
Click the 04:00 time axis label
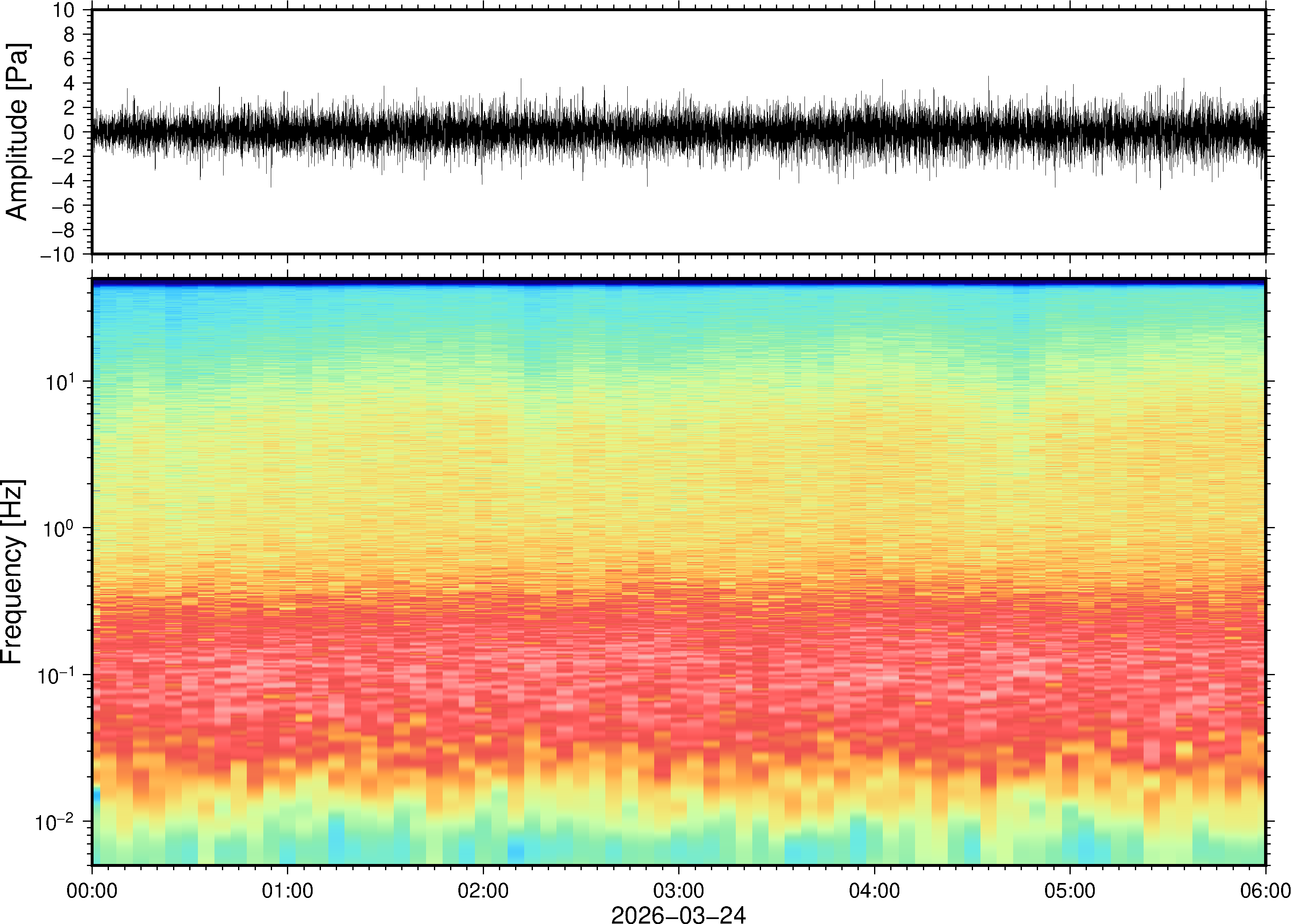tap(874, 890)
